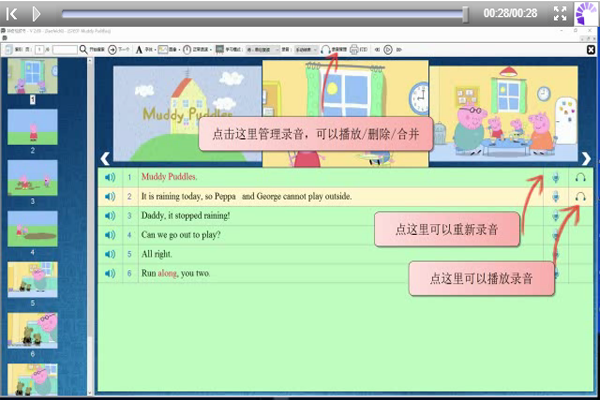Click the page number field
This screenshot has height=400, width=600.
[39, 50]
